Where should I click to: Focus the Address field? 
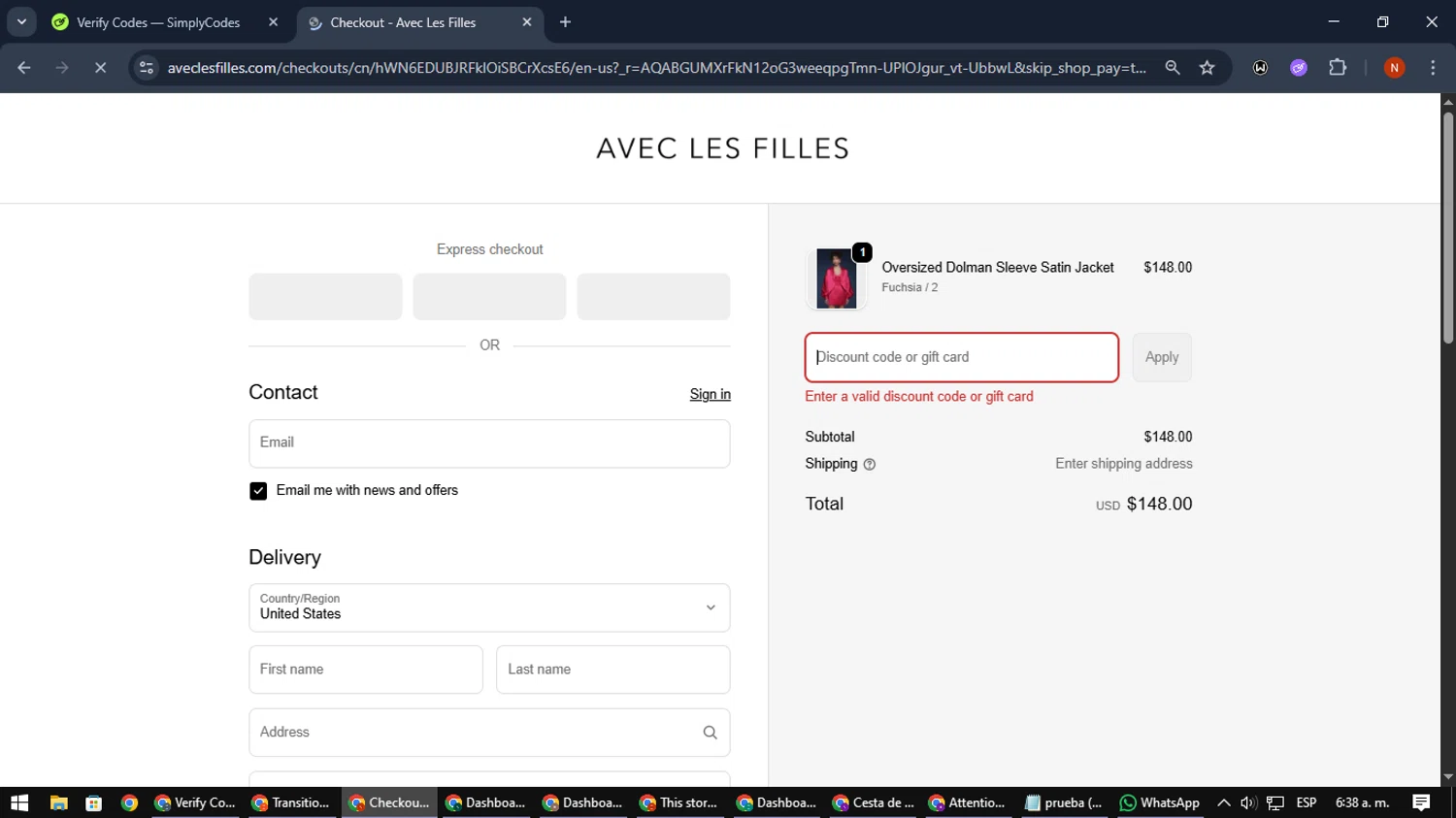489,733
